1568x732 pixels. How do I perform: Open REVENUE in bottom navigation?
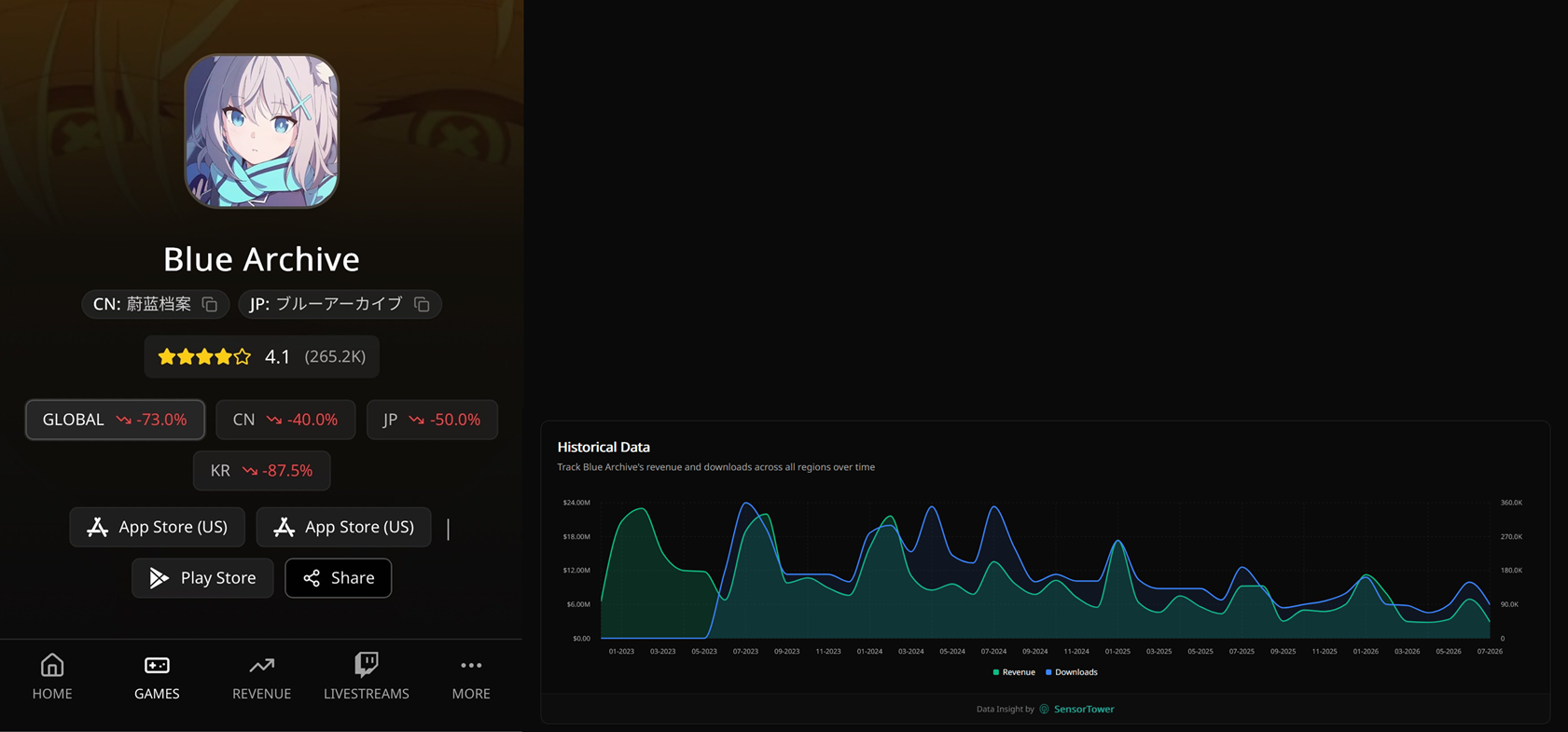click(261, 677)
